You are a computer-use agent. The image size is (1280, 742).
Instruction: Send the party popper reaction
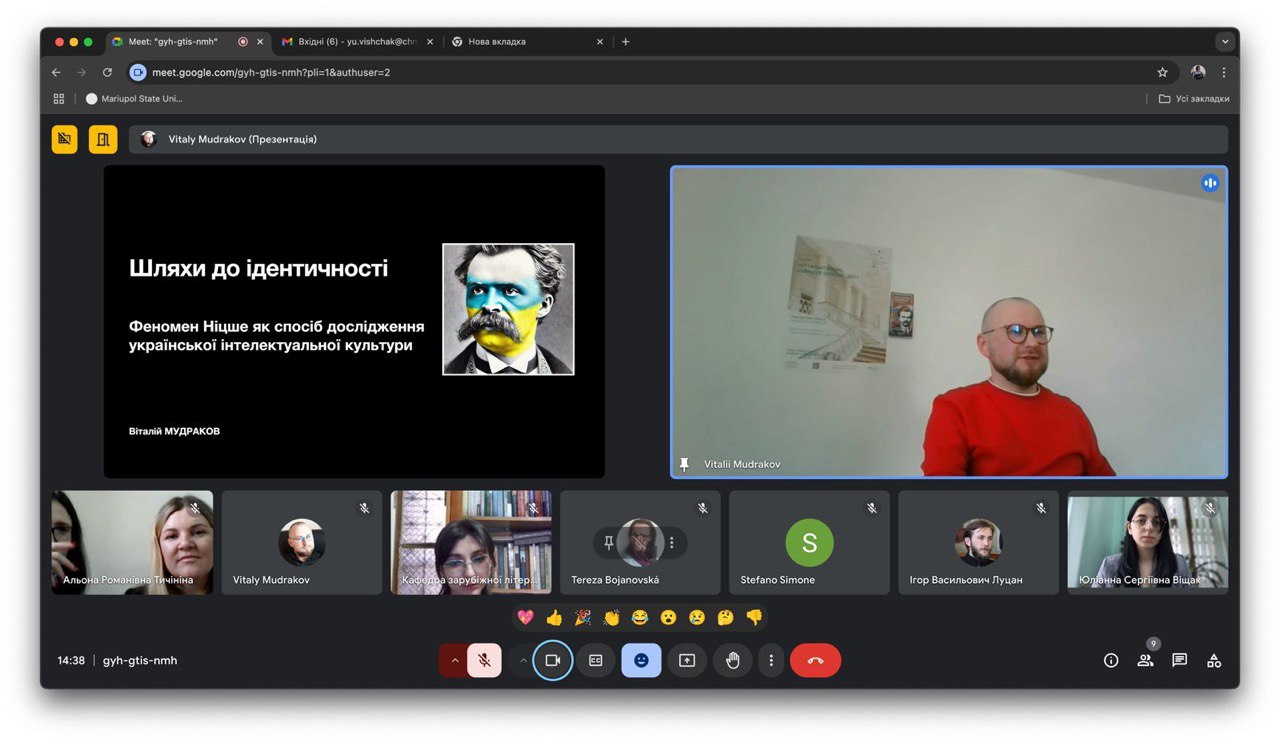point(583,617)
